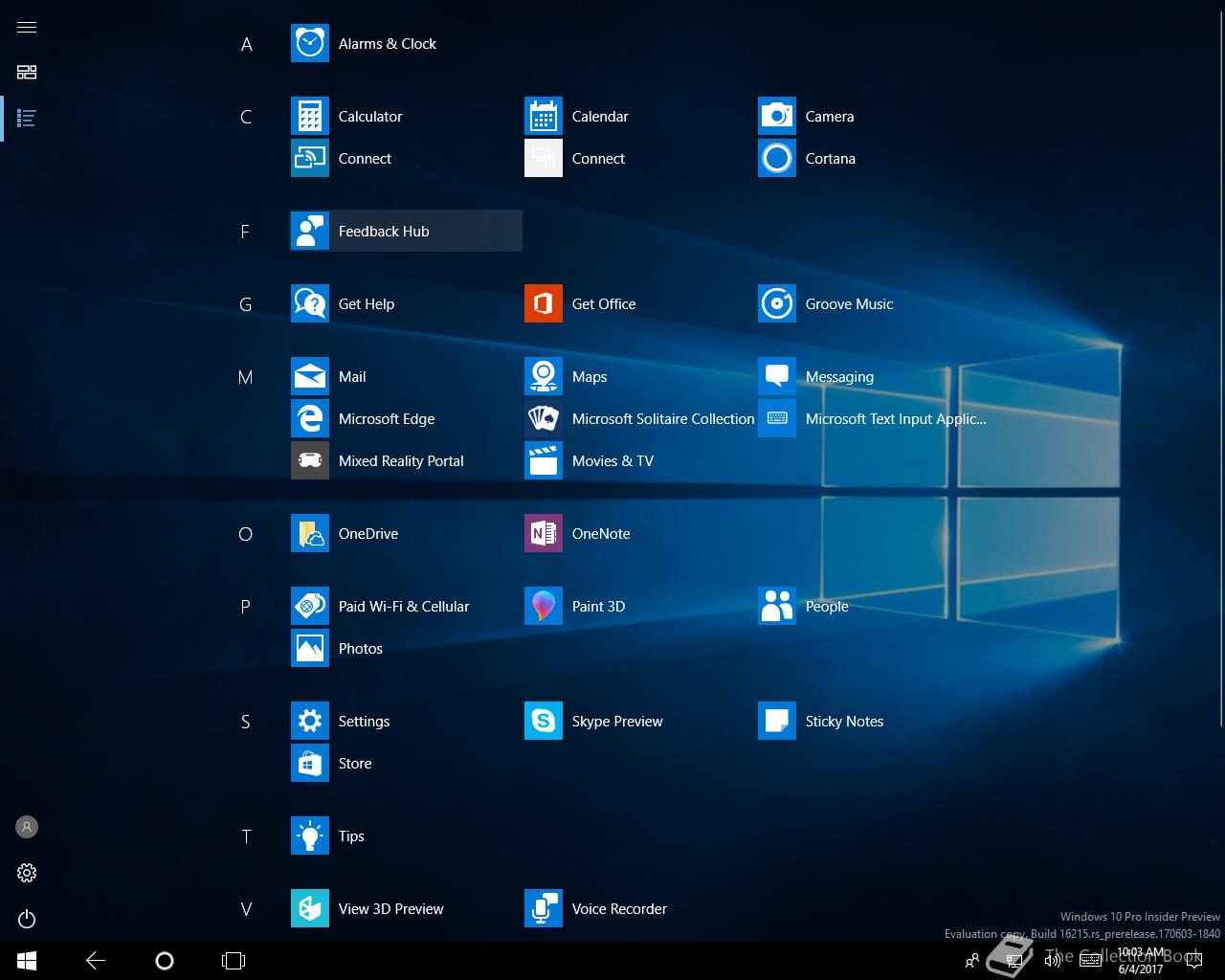Open the Camera app icon
Viewport: 1225px width, 980px height.
tap(777, 117)
